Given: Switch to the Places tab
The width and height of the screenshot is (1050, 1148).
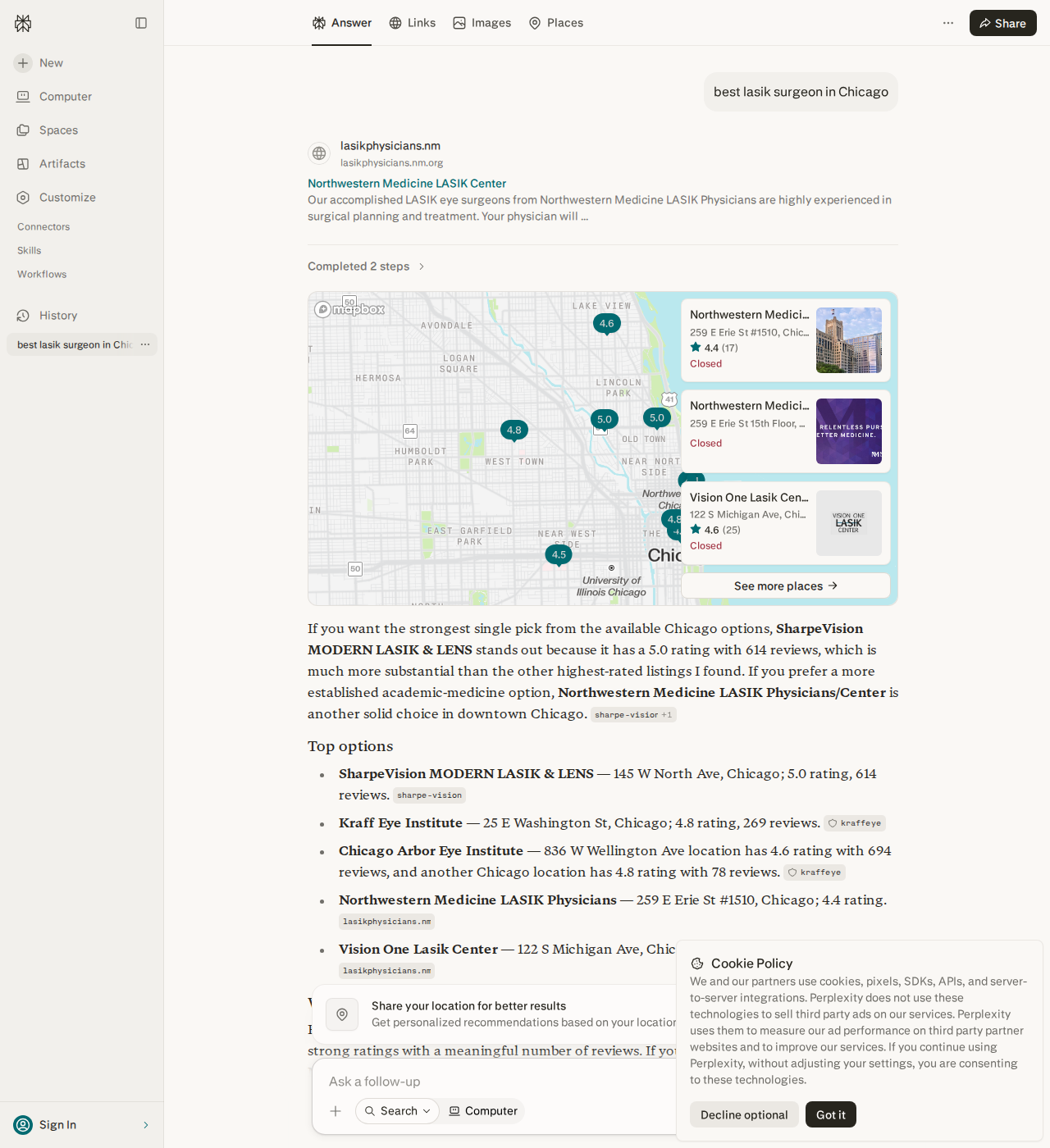Looking at the screenshot, I should click(556, 23).
